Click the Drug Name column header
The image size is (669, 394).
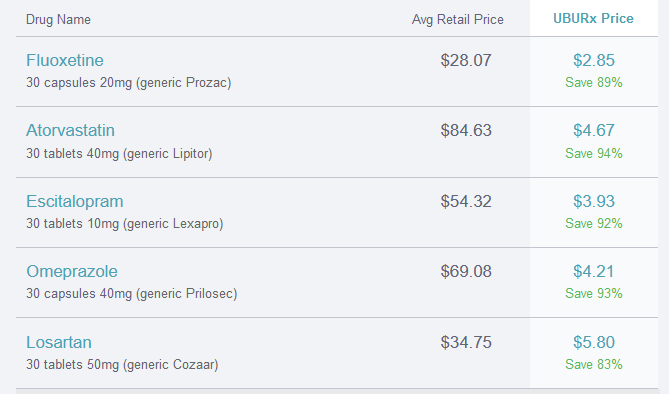point(58,19)
